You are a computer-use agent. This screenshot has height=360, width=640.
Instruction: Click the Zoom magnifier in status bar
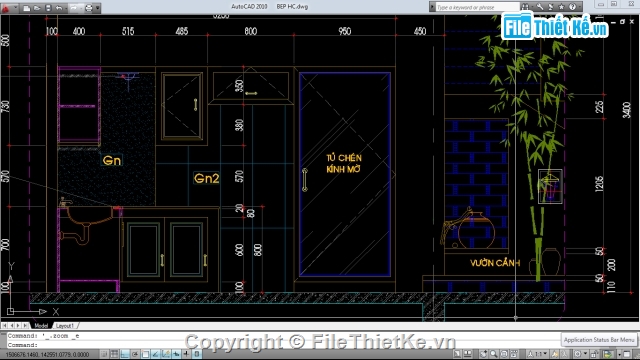pos(494,354)
